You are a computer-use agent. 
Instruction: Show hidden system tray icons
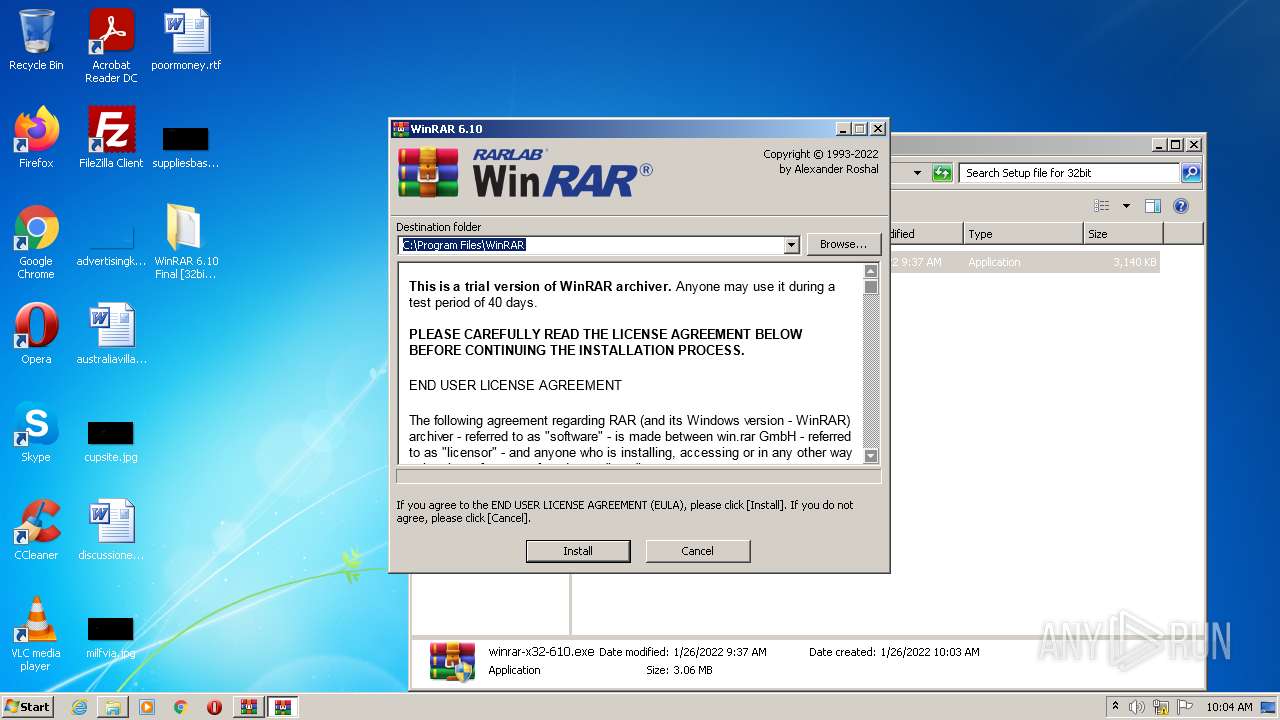(x=1116, y=706)
